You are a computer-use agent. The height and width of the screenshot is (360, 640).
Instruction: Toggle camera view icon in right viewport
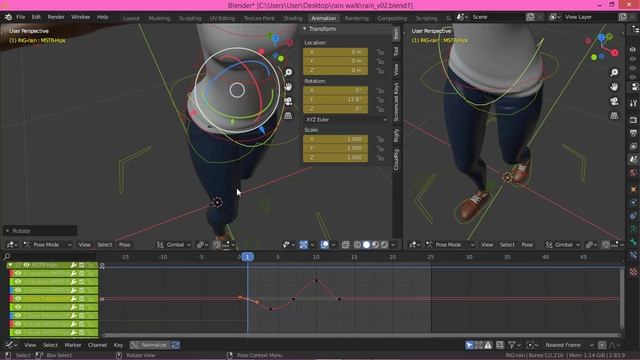[614, 101]
